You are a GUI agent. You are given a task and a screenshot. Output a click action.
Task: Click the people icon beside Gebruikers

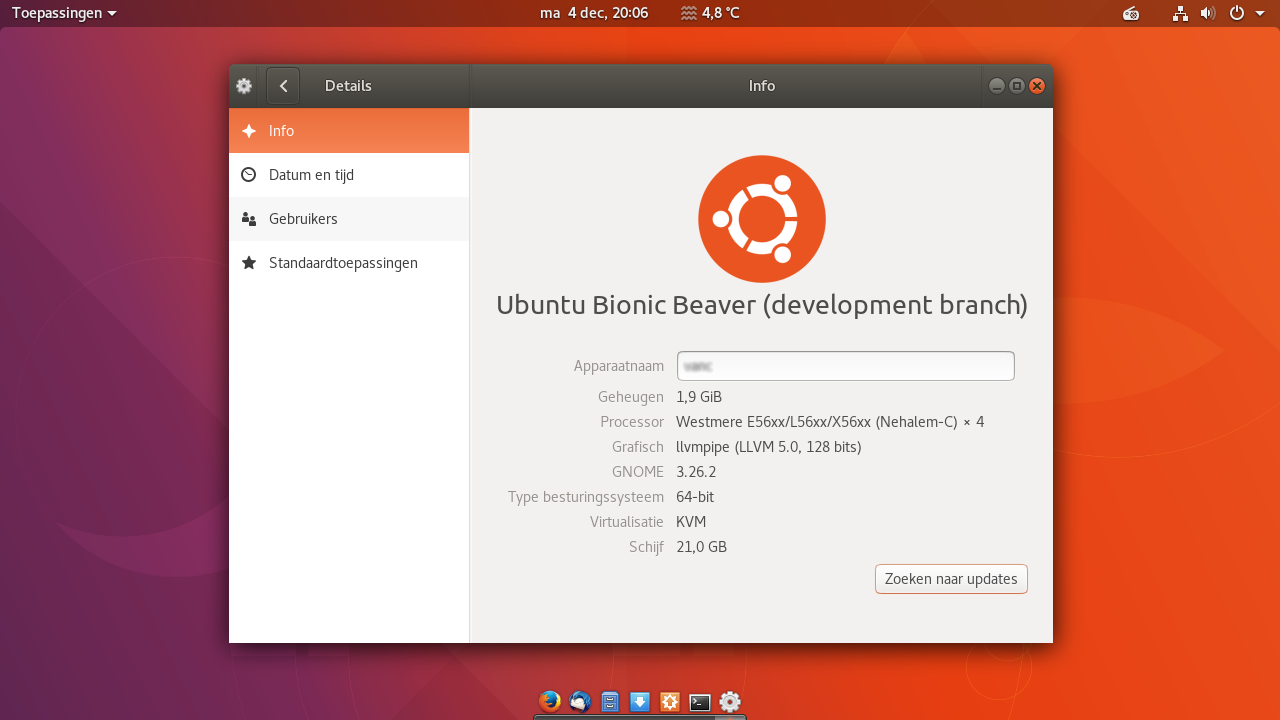(249, 219)
